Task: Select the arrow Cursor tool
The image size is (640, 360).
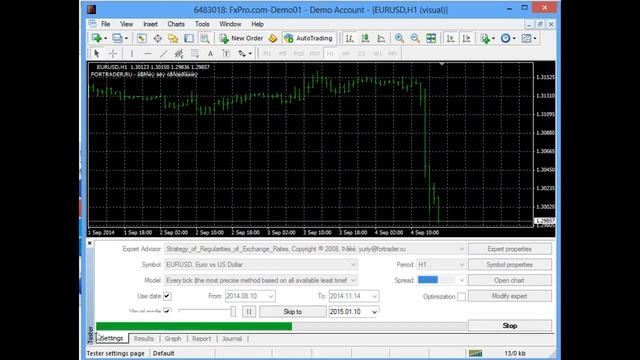Action: pyautogui.click(x=97, y=53)
